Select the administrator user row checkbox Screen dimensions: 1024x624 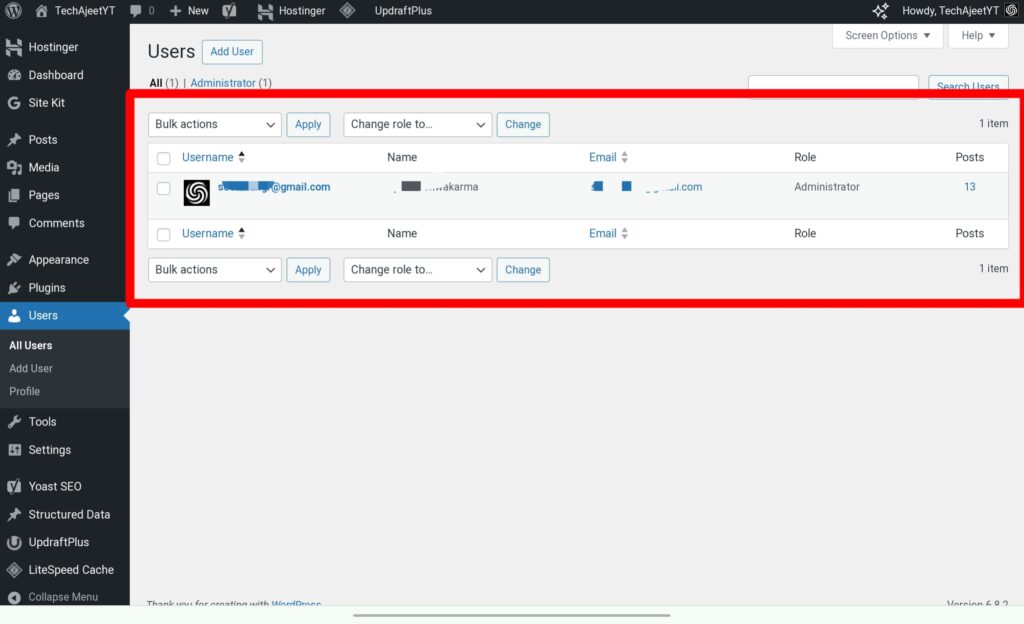tap(164, 188)
